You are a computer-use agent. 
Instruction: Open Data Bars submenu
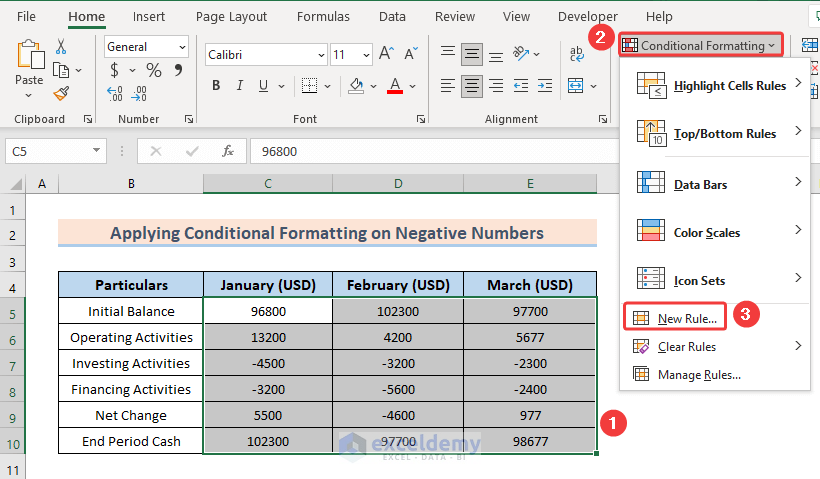click(x=715, y=184)
